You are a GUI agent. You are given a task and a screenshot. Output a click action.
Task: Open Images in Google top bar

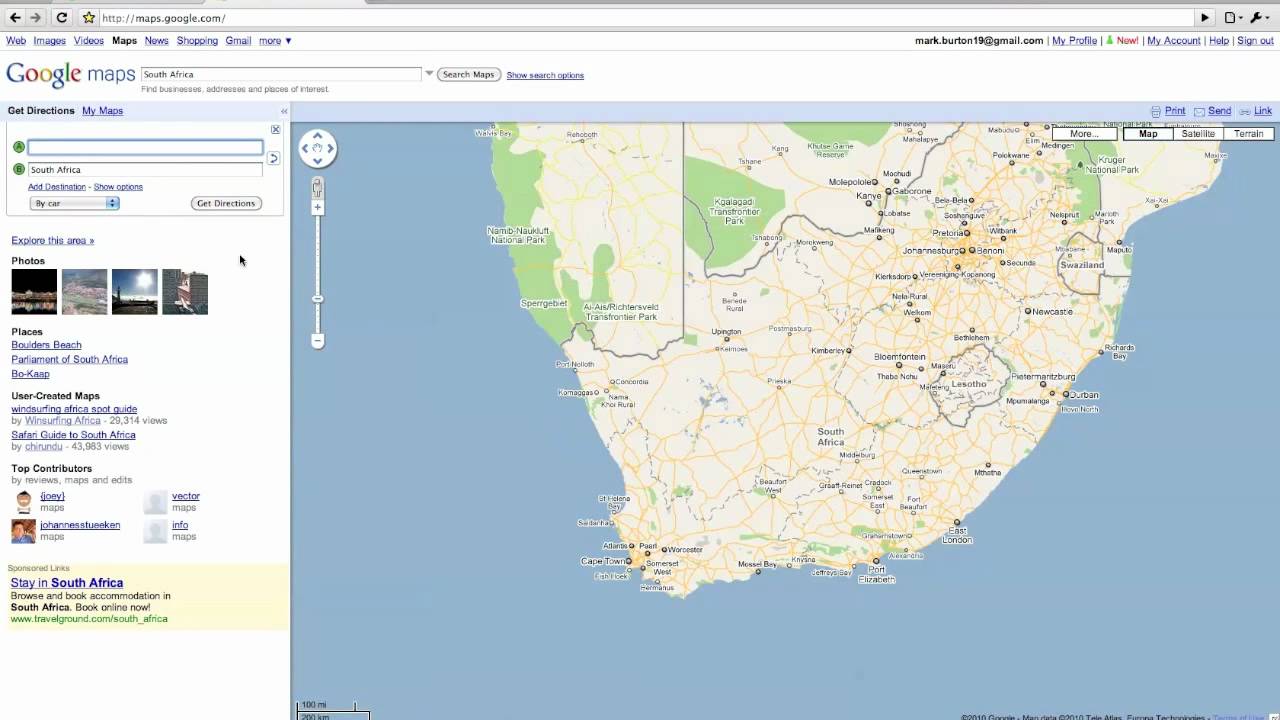49,41
